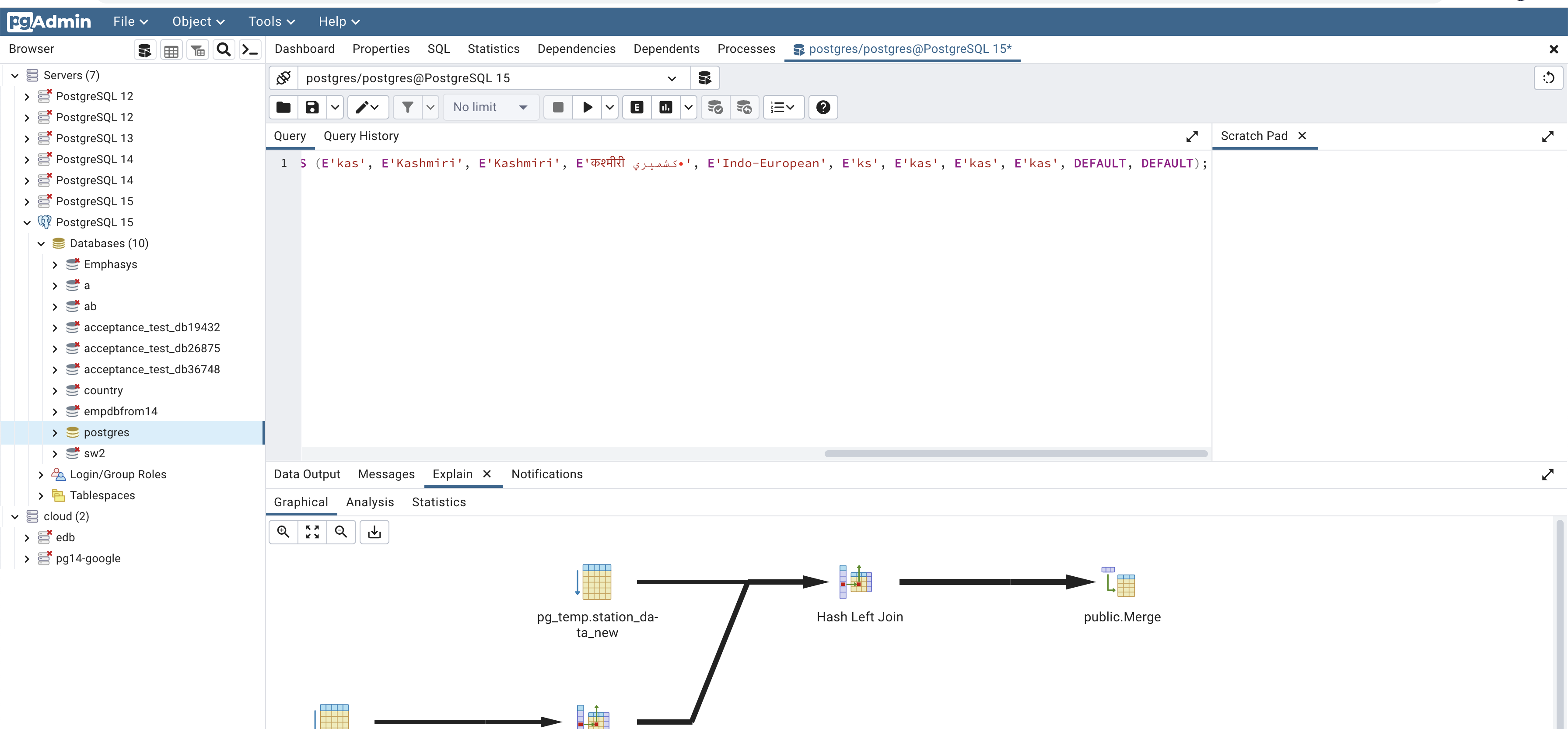Open the help documentation button
Viewport: 1568px width, 729px height.
[x=823, y=107]
